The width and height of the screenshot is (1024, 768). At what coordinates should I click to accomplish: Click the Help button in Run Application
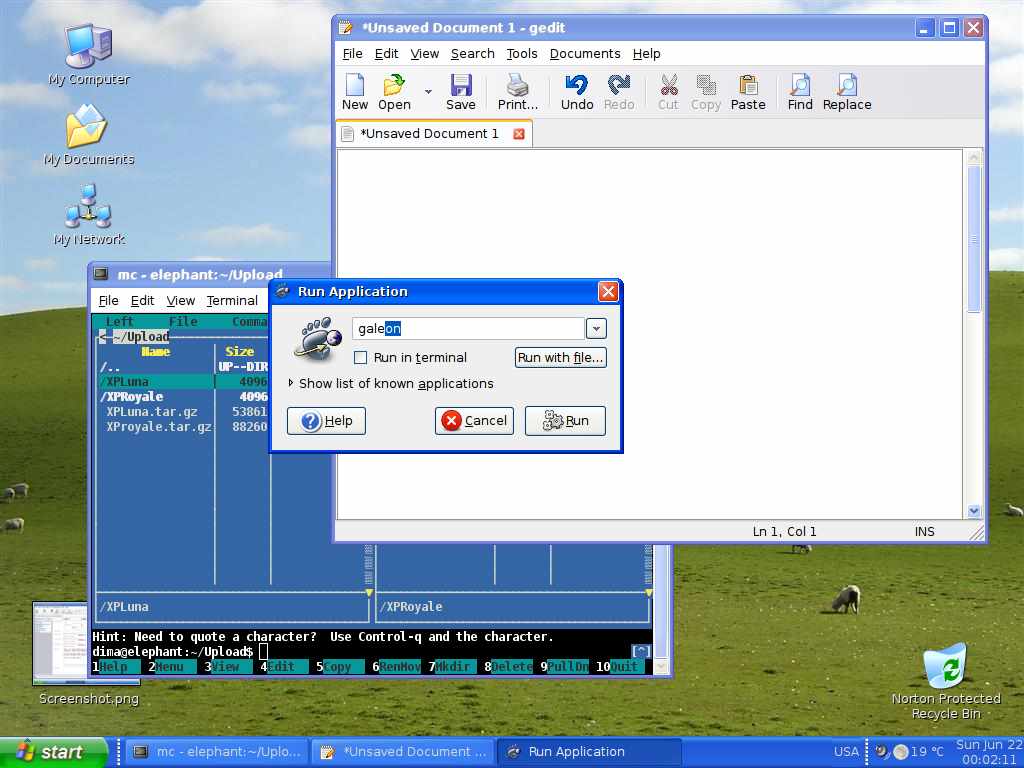(x=326, y=421)
